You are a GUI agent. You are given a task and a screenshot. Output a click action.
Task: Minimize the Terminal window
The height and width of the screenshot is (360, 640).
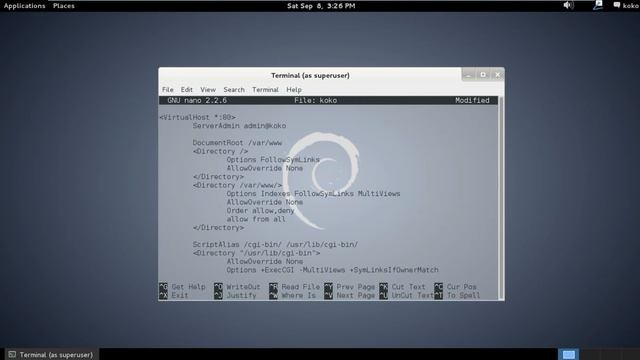tap(468, 75)
